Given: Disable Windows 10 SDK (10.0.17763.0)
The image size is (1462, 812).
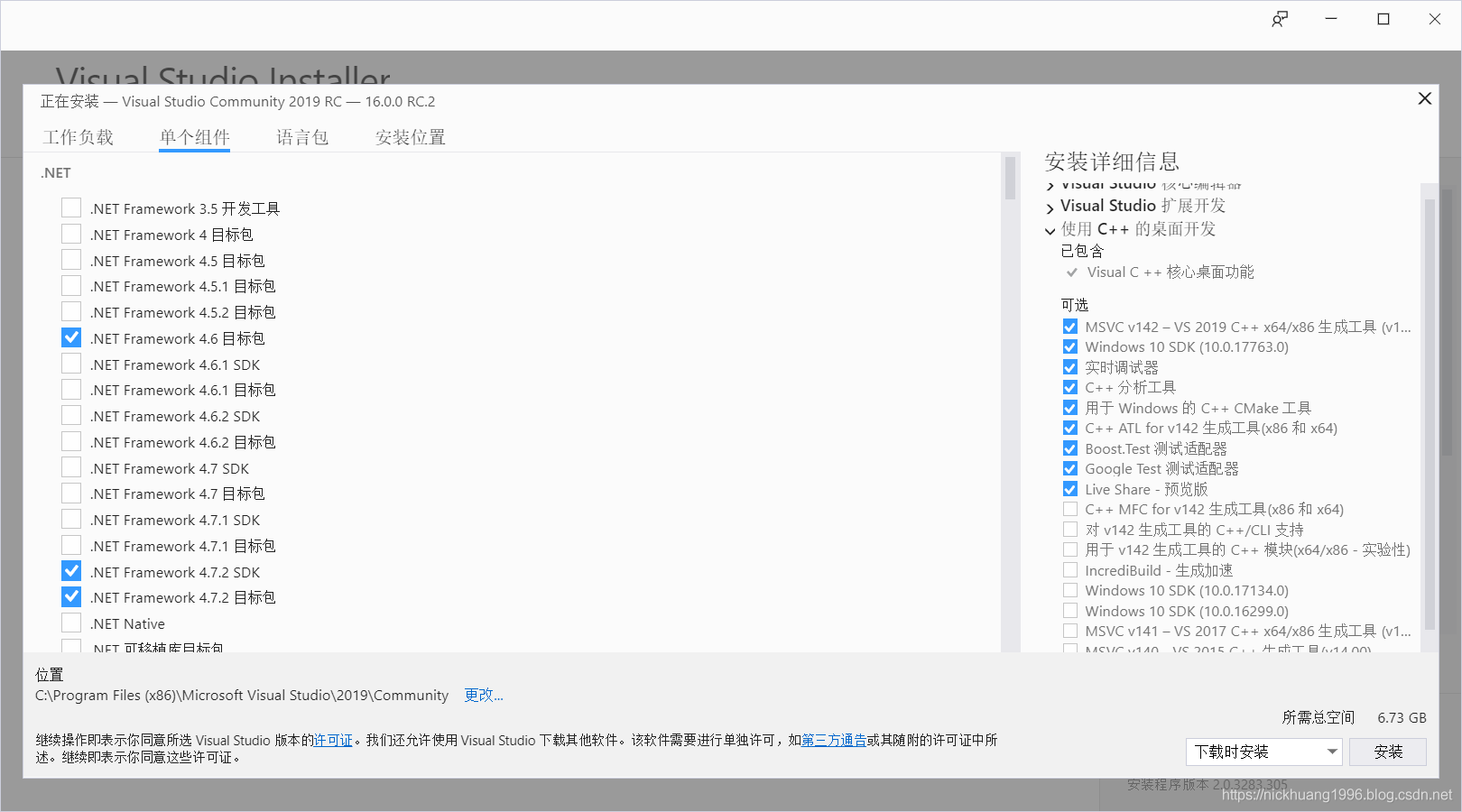Looking at the screenshot, I should (x=1069, y=346).
